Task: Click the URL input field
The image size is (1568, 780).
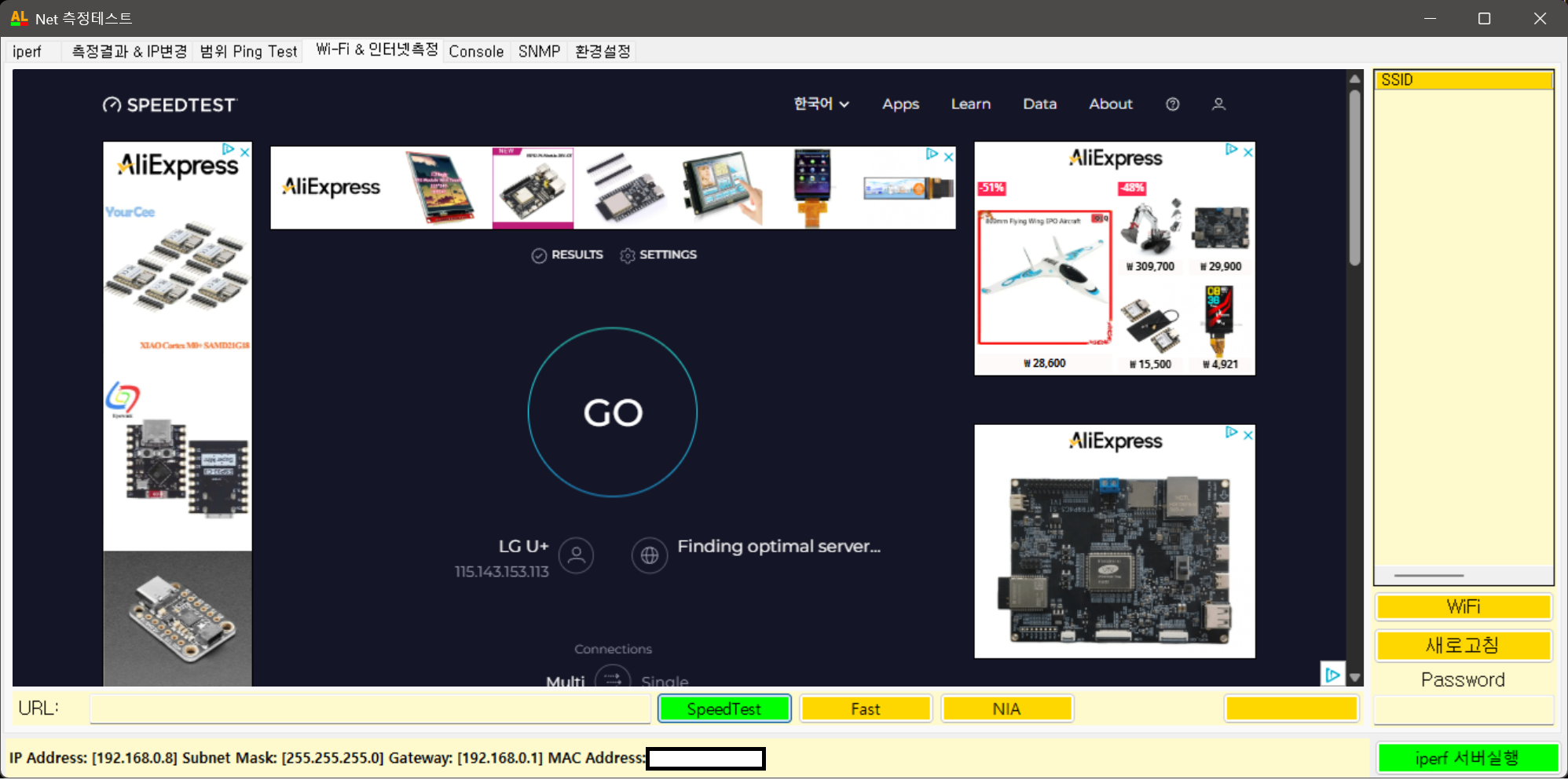Action: click(x=370, y=709)
